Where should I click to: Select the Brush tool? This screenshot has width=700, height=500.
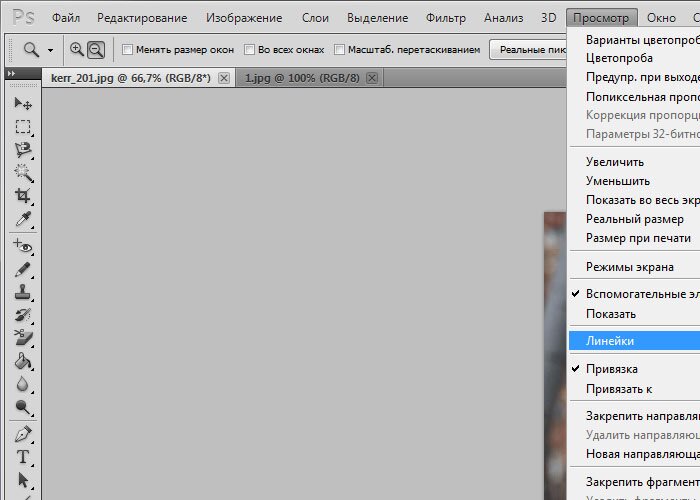[x=23, y=269]
